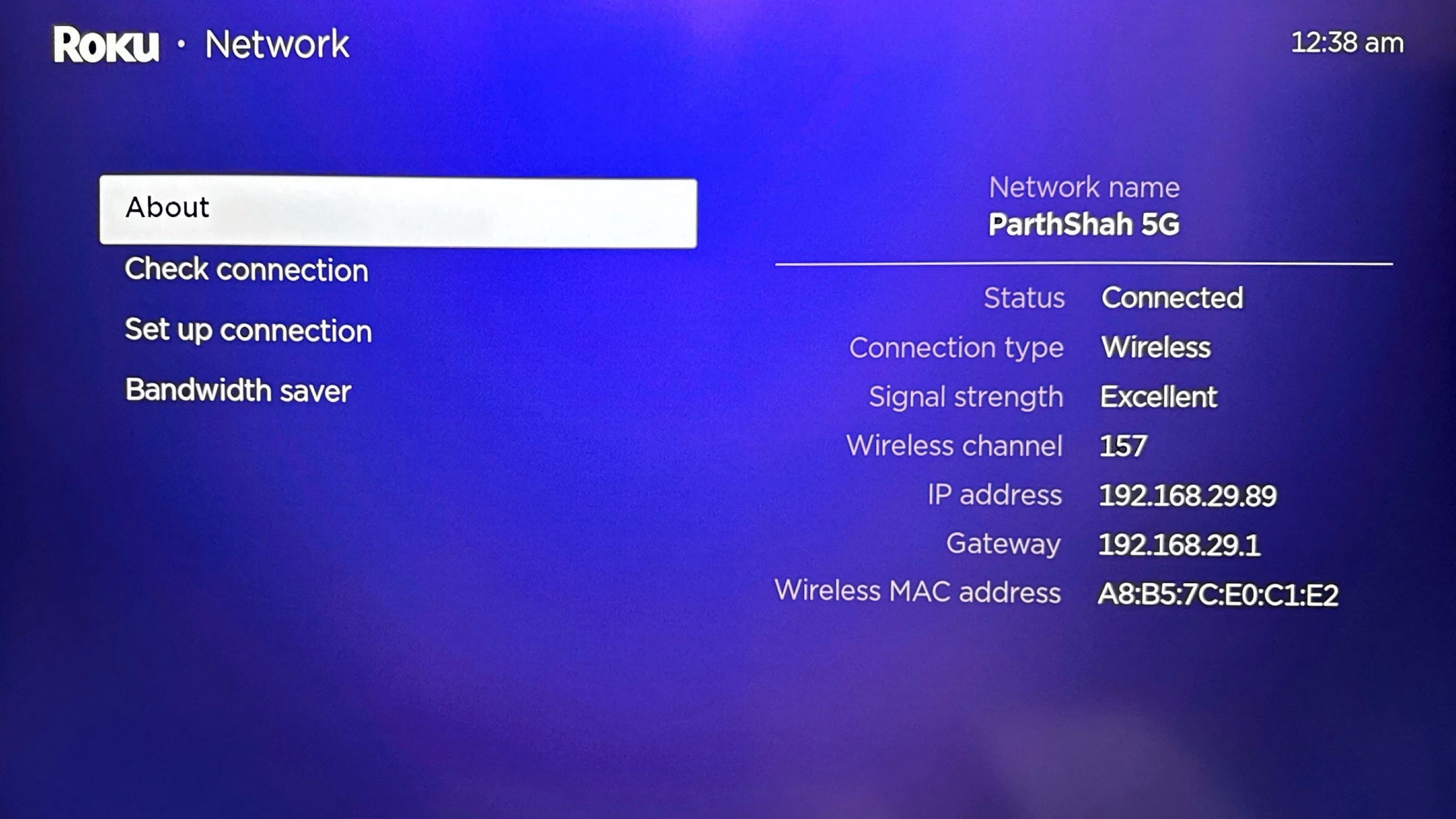This screenshot has width=1456, height=819.
Task: Select Set up connection option
Action: click(x=248, y=330)
